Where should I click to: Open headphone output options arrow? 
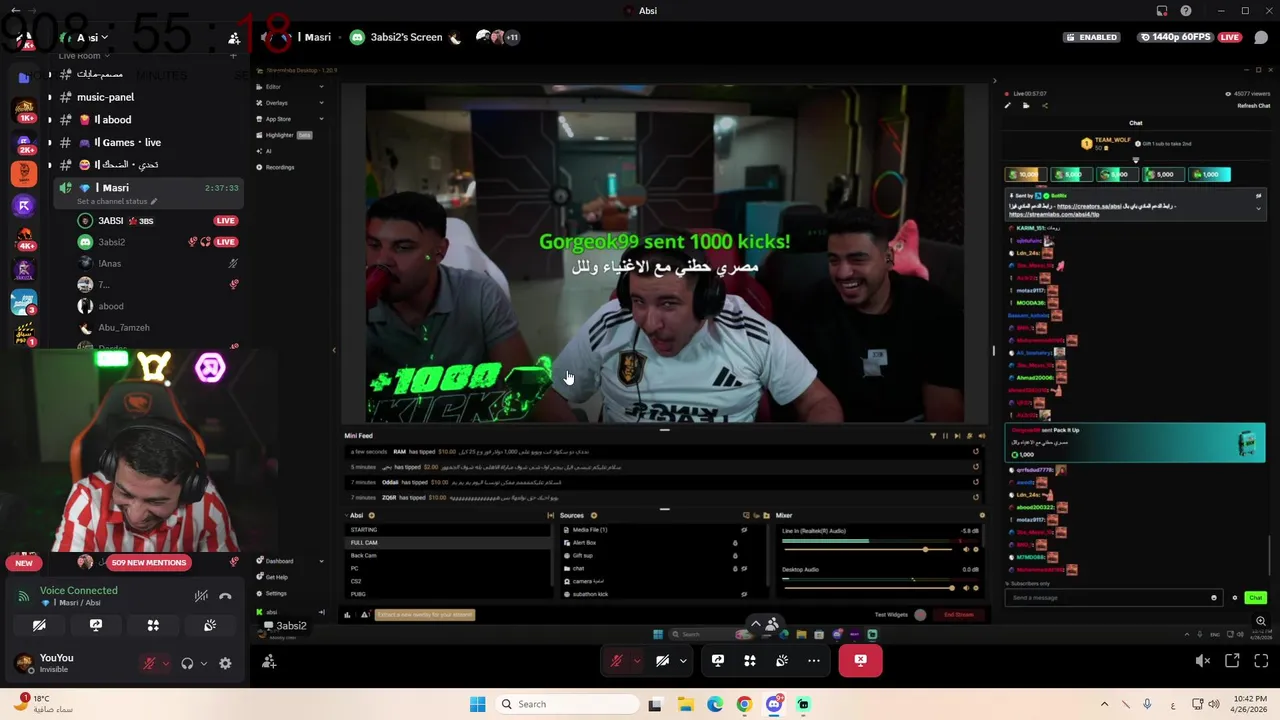pos(203,663)
